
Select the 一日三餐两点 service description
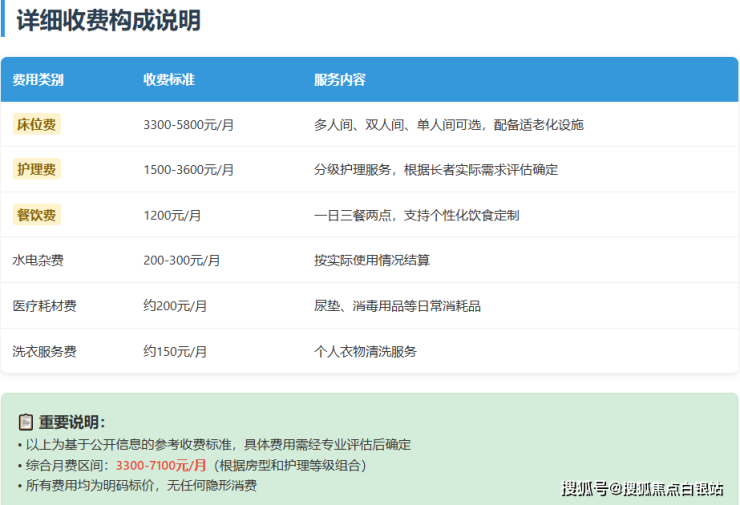point(416,215)
